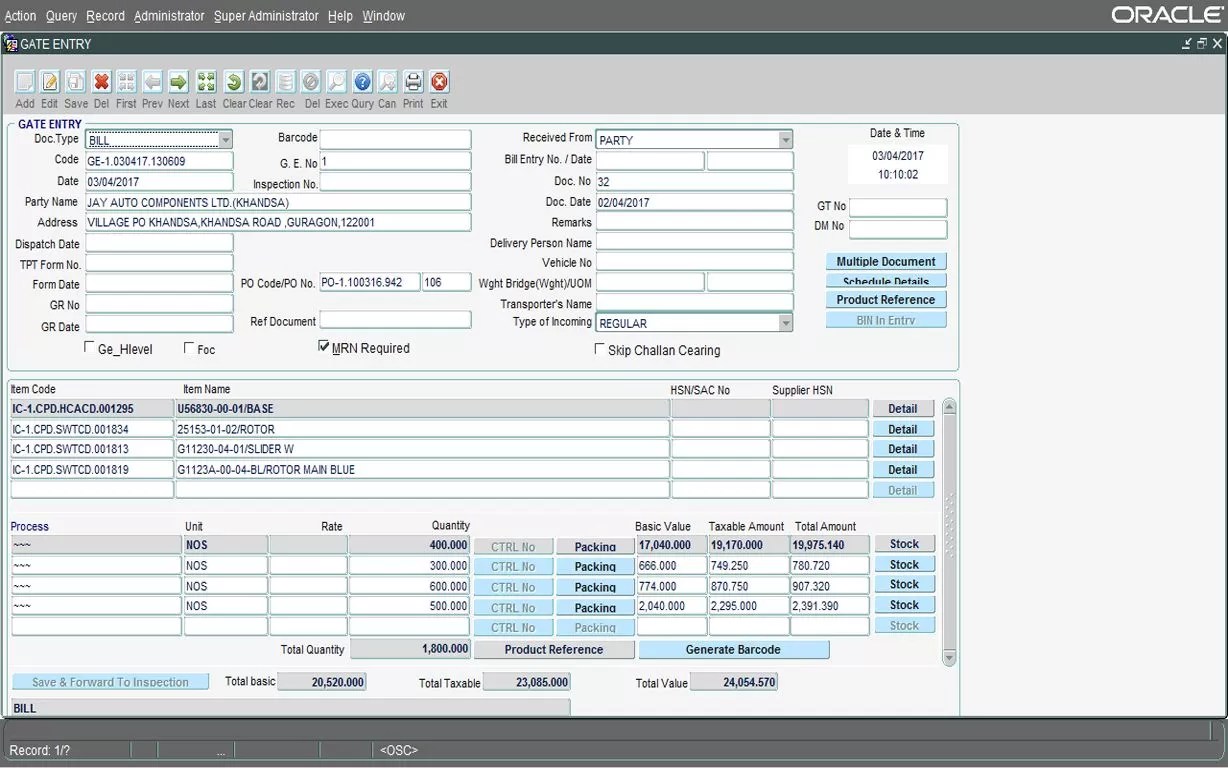Click the Code field GE-1.030417.130609

(159, 160)
